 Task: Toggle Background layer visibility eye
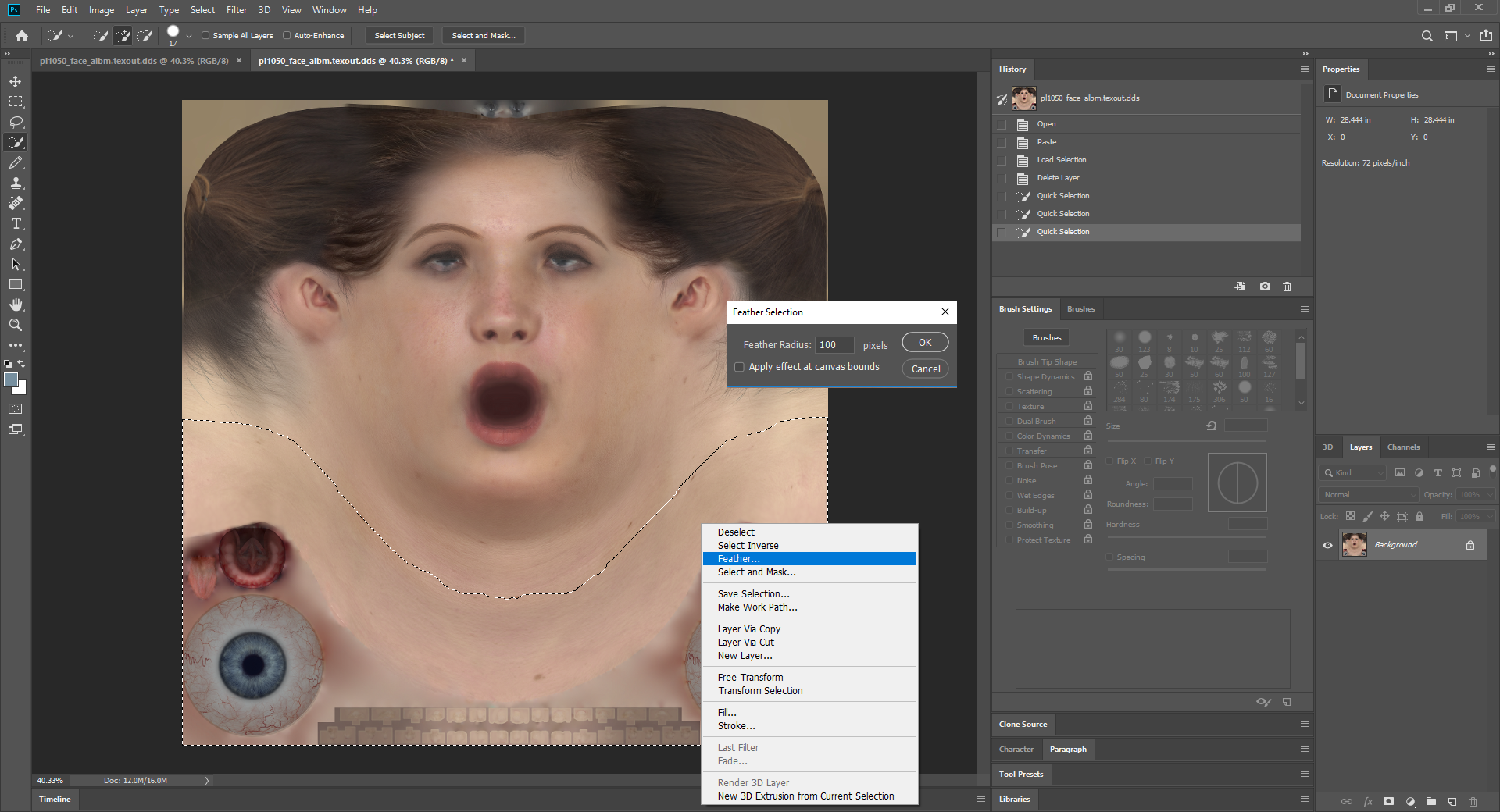(1327, 545)
